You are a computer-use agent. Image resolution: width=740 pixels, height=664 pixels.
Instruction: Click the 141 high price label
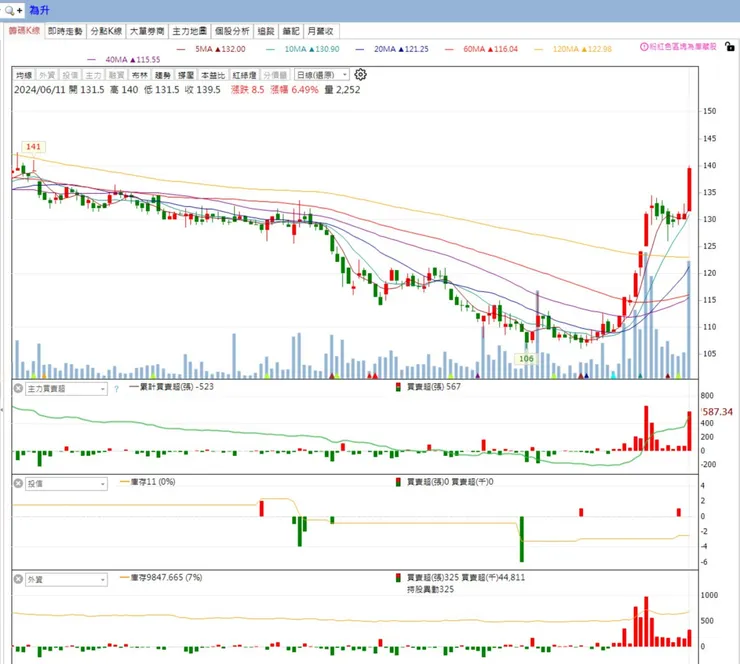[33, 147]
